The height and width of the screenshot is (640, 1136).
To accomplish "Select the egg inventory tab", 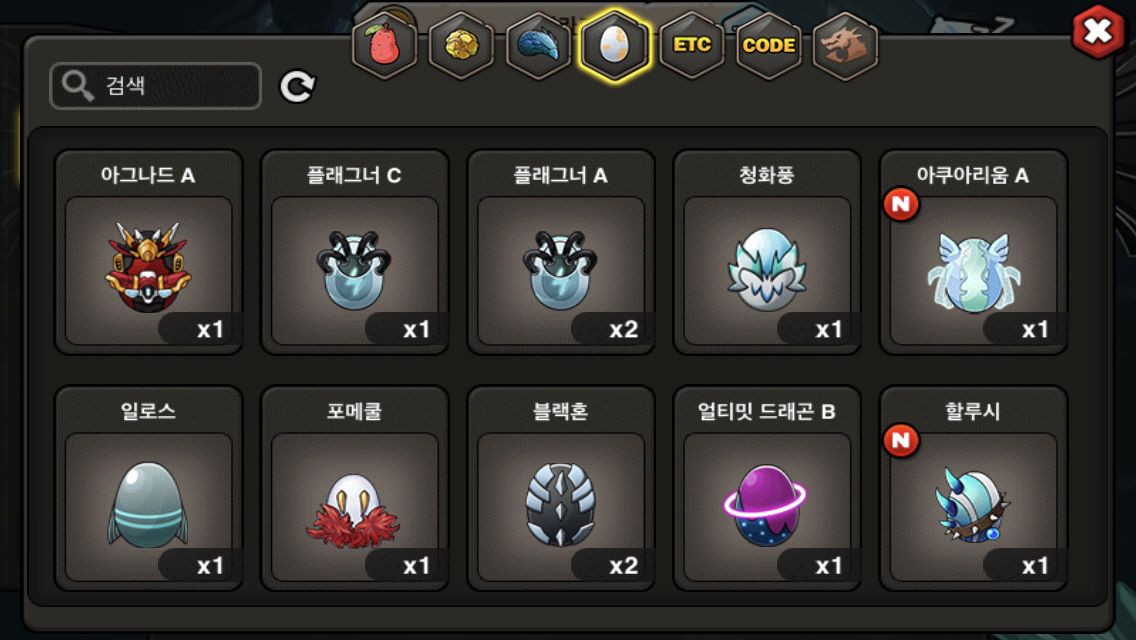I will (615, 46).
